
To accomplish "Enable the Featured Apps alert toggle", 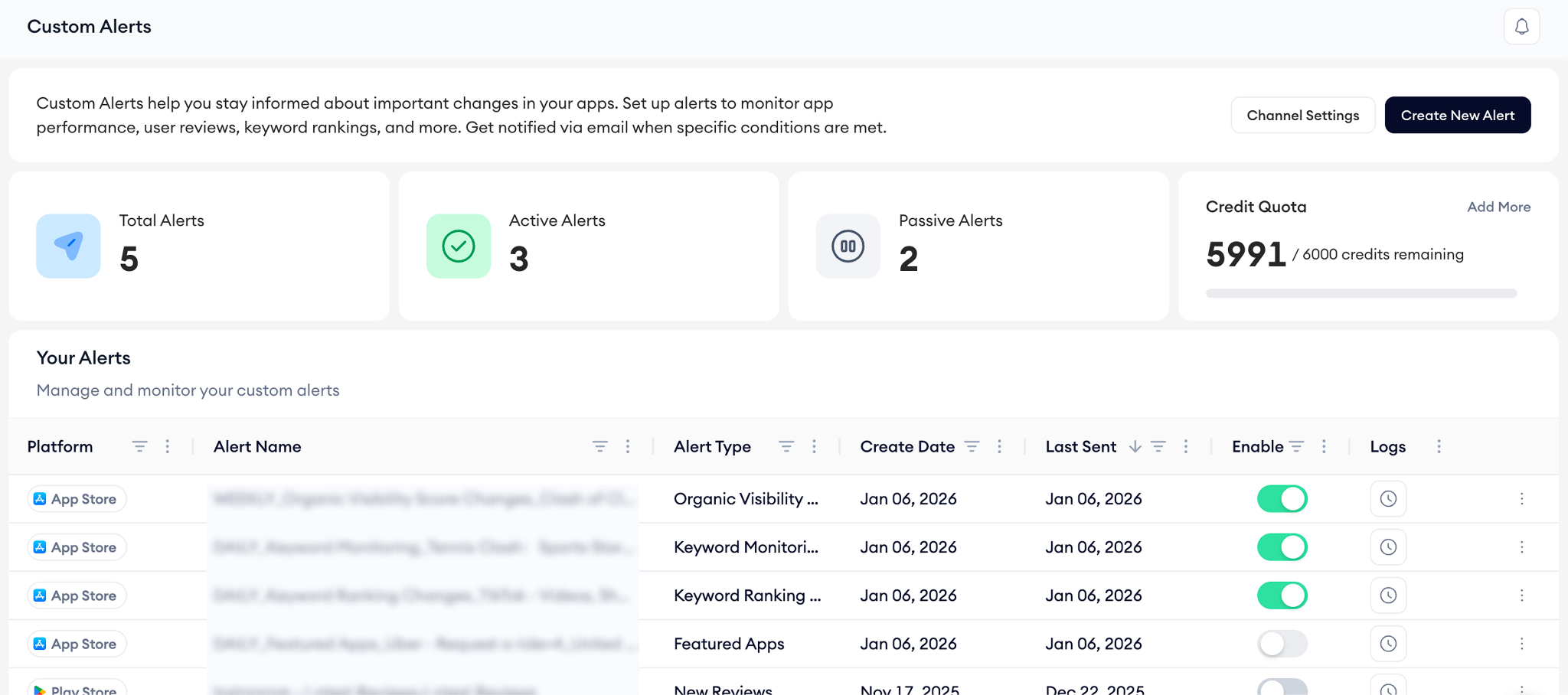I will click(x=1282, y=644).
